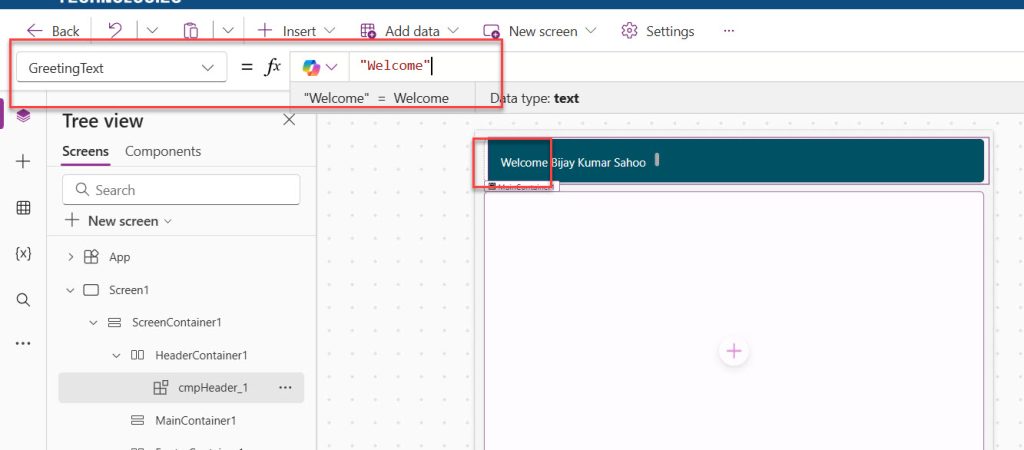
Task: Expand the App tree node
Action: [x=71, y=257]
